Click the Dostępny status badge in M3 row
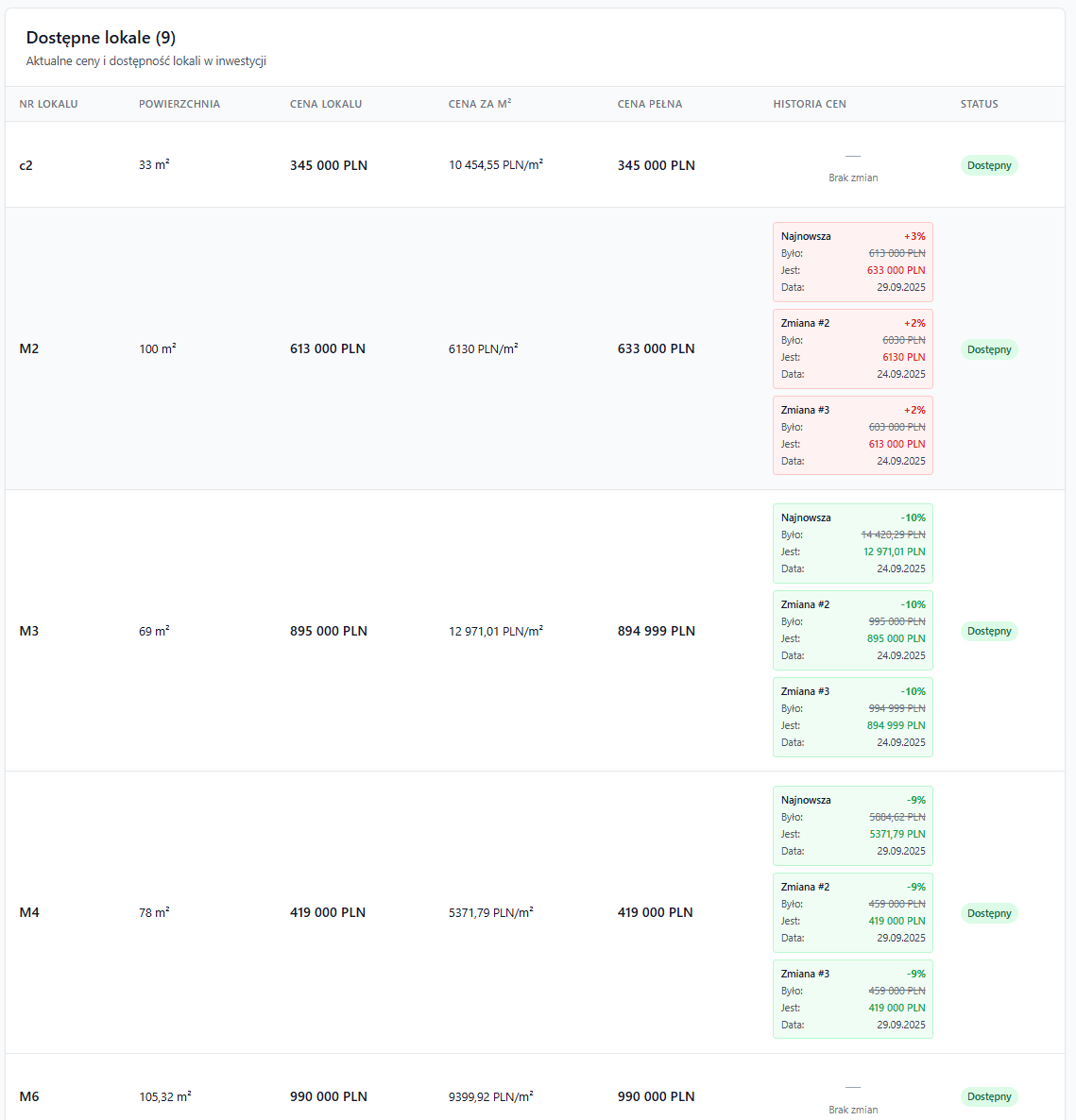The width and height of the screenshot is (1076, 1120). click(989, 631)
